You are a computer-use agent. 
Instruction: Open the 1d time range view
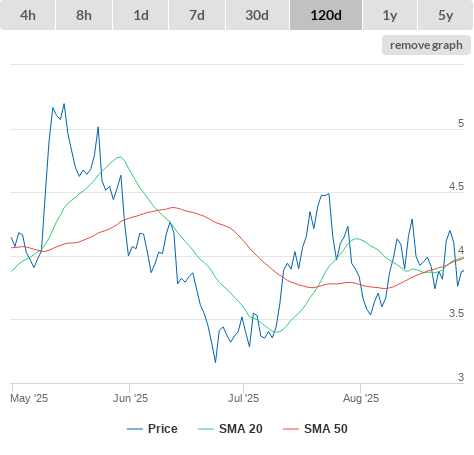point(141,15)
